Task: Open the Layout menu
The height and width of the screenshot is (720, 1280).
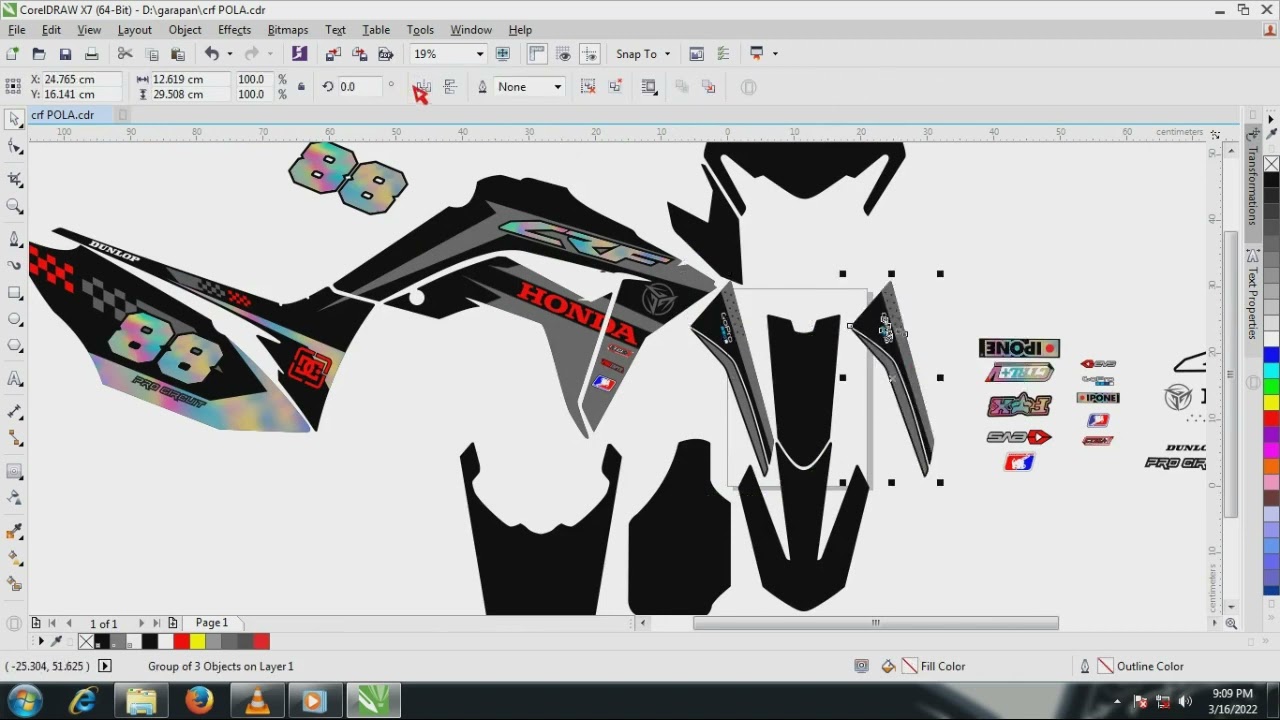Action: [135, 30]
